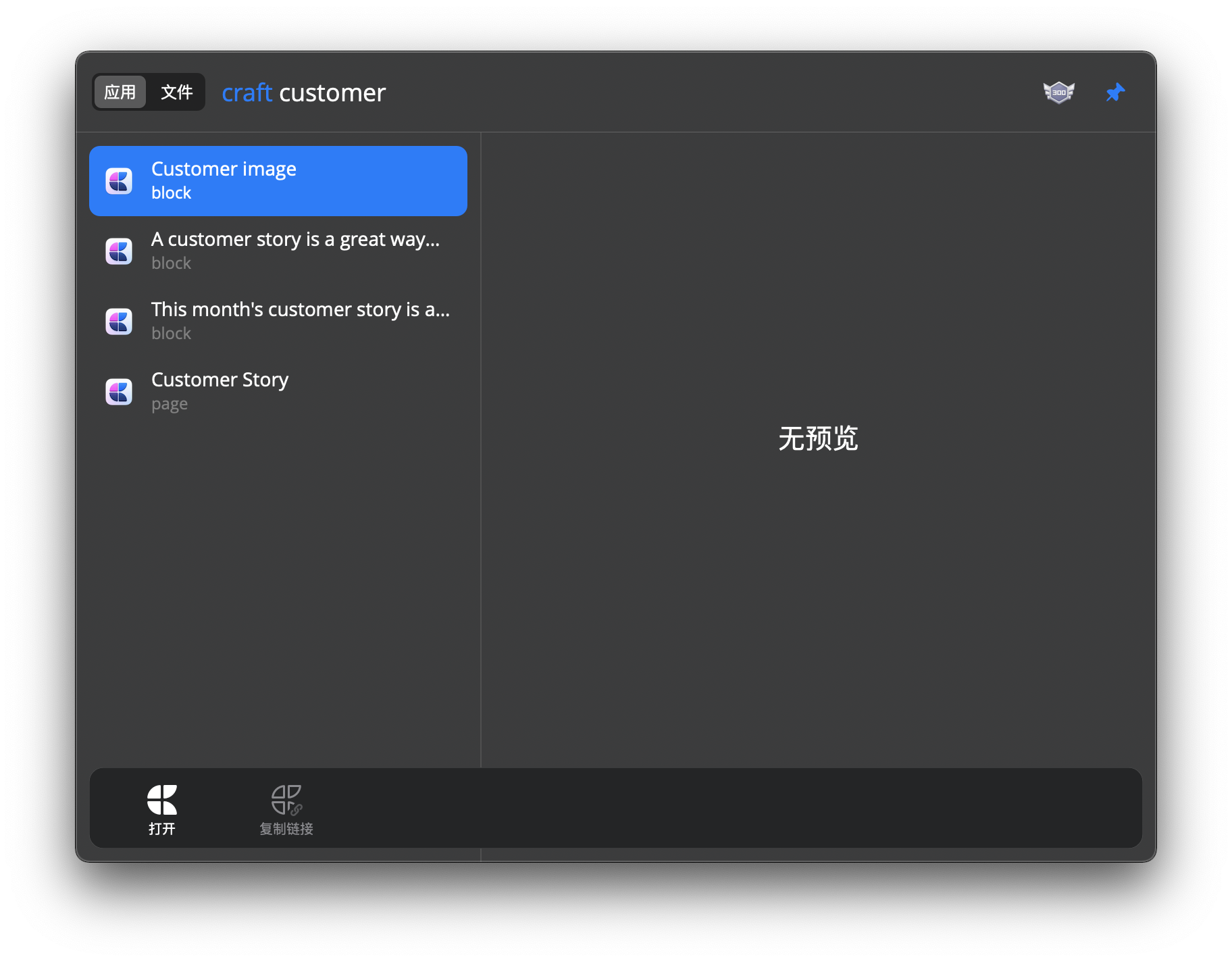Click Craft icon beside 'A customer story is a great way...'

click(119, 251)
